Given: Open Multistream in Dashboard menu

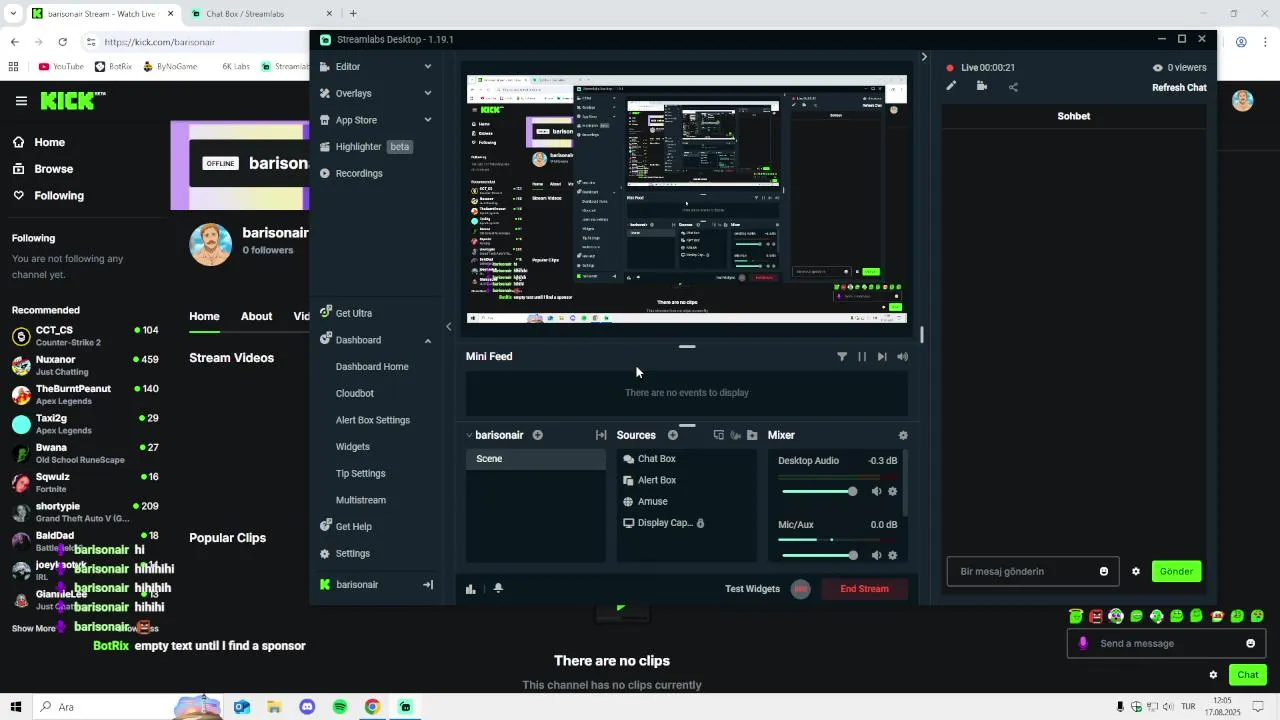Looking at the screenshot, I should [361, 500].
